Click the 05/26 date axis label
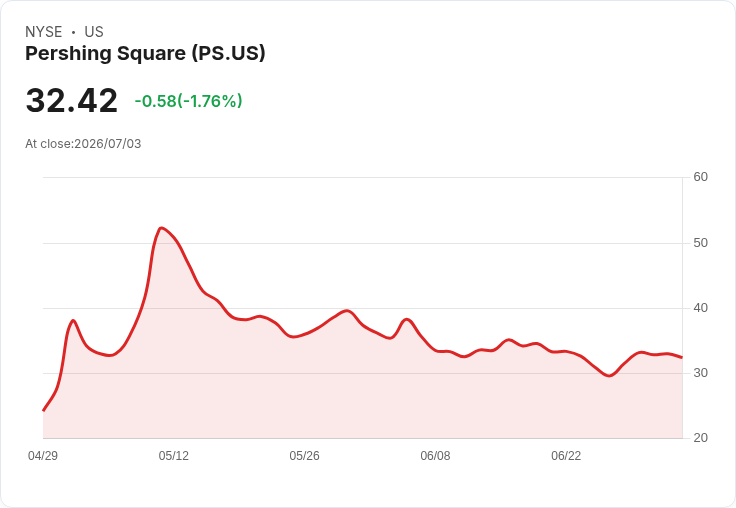The height and width of the screenshot is (508, 736). pos(304,456)
